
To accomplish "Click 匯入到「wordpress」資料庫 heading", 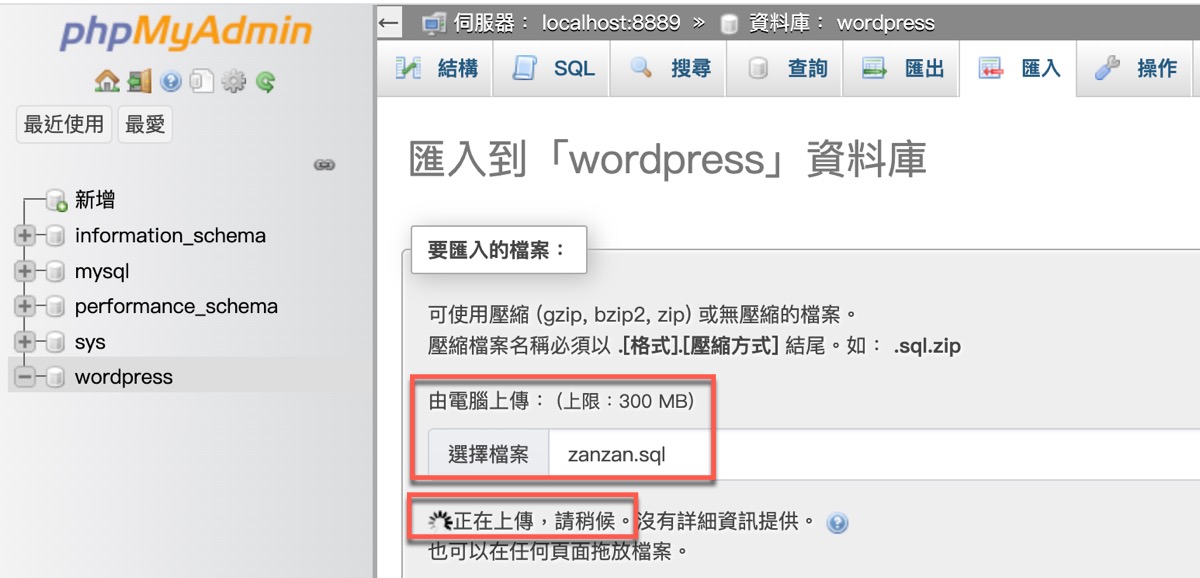I will tap(668, 160).
